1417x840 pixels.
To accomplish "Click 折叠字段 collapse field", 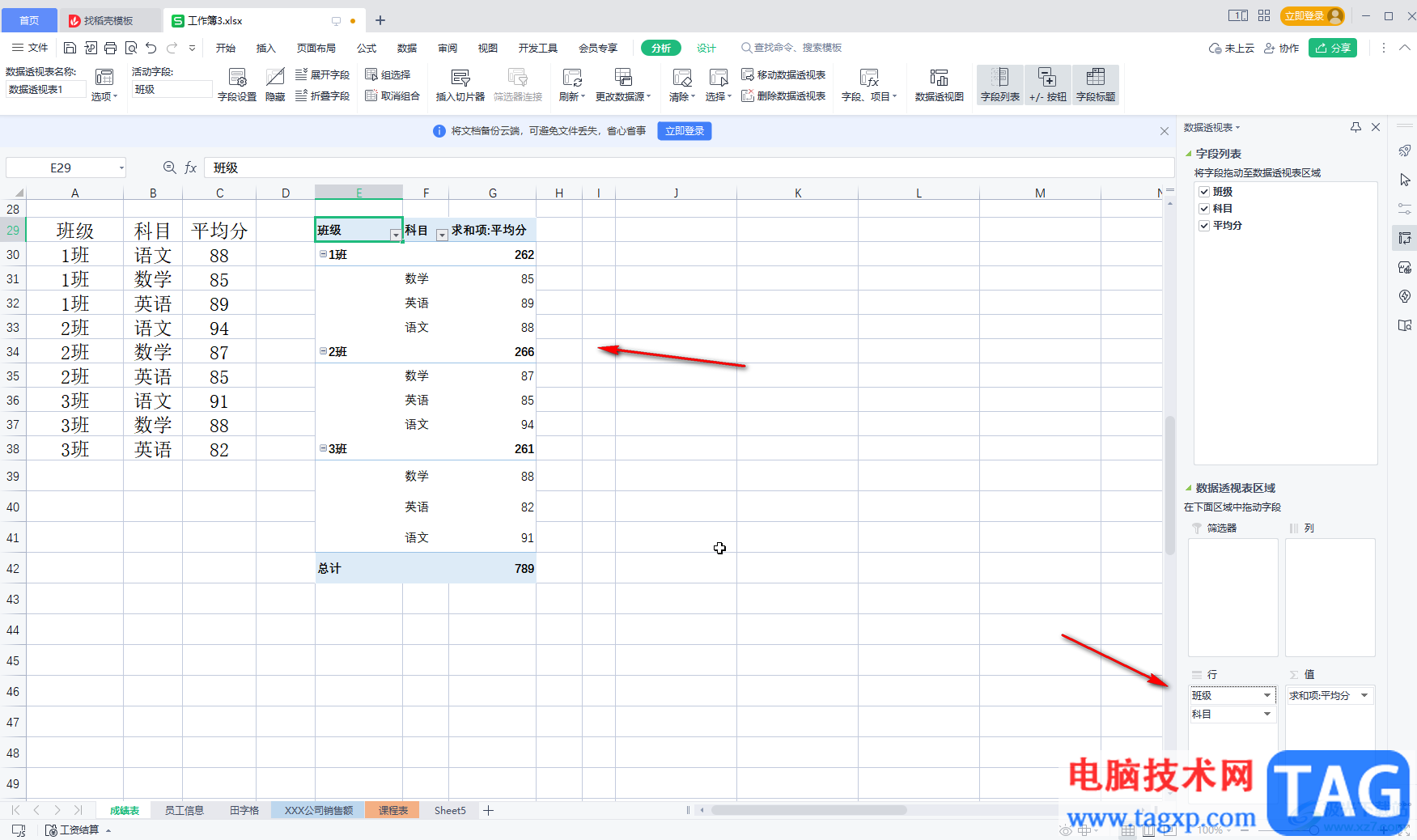I will click(323, 95).
